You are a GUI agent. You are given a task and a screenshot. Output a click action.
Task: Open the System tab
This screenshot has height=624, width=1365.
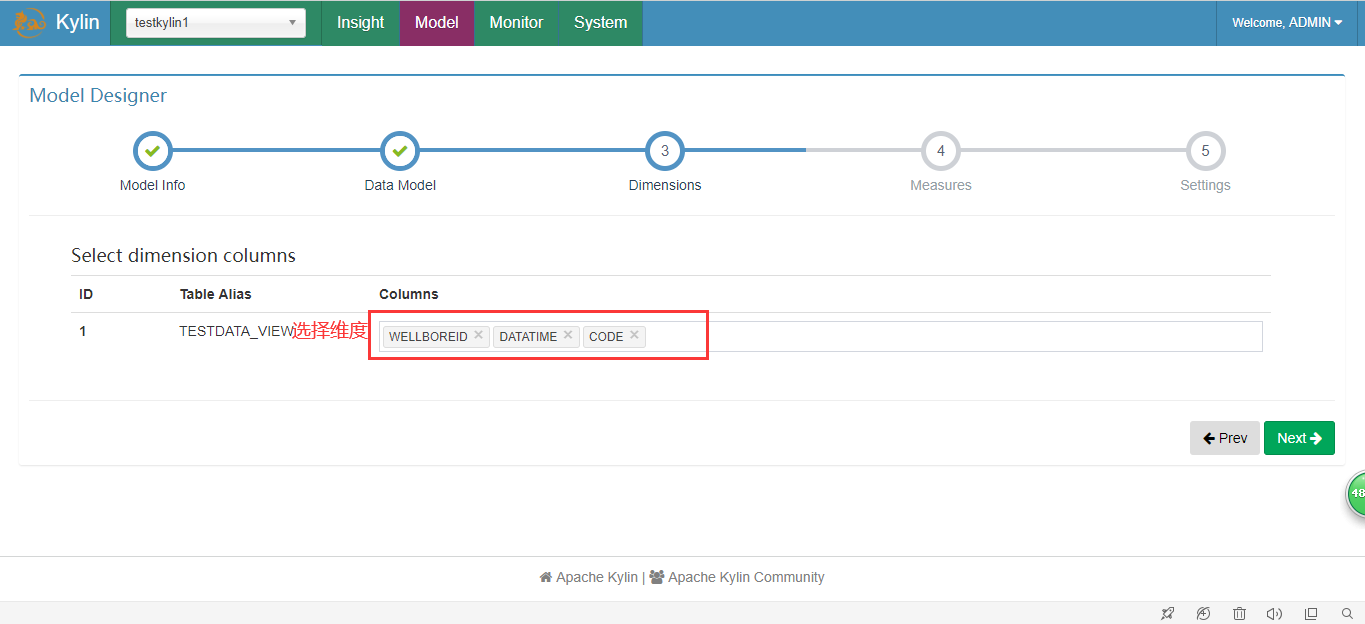[x=600, y=22]
